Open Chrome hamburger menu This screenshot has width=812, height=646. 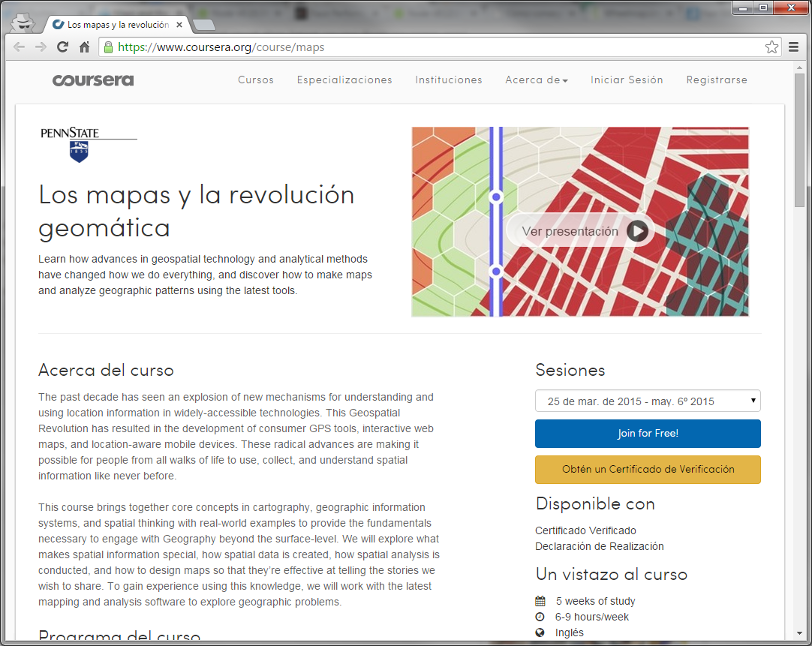pyautogui.click(x=793, y=47)
